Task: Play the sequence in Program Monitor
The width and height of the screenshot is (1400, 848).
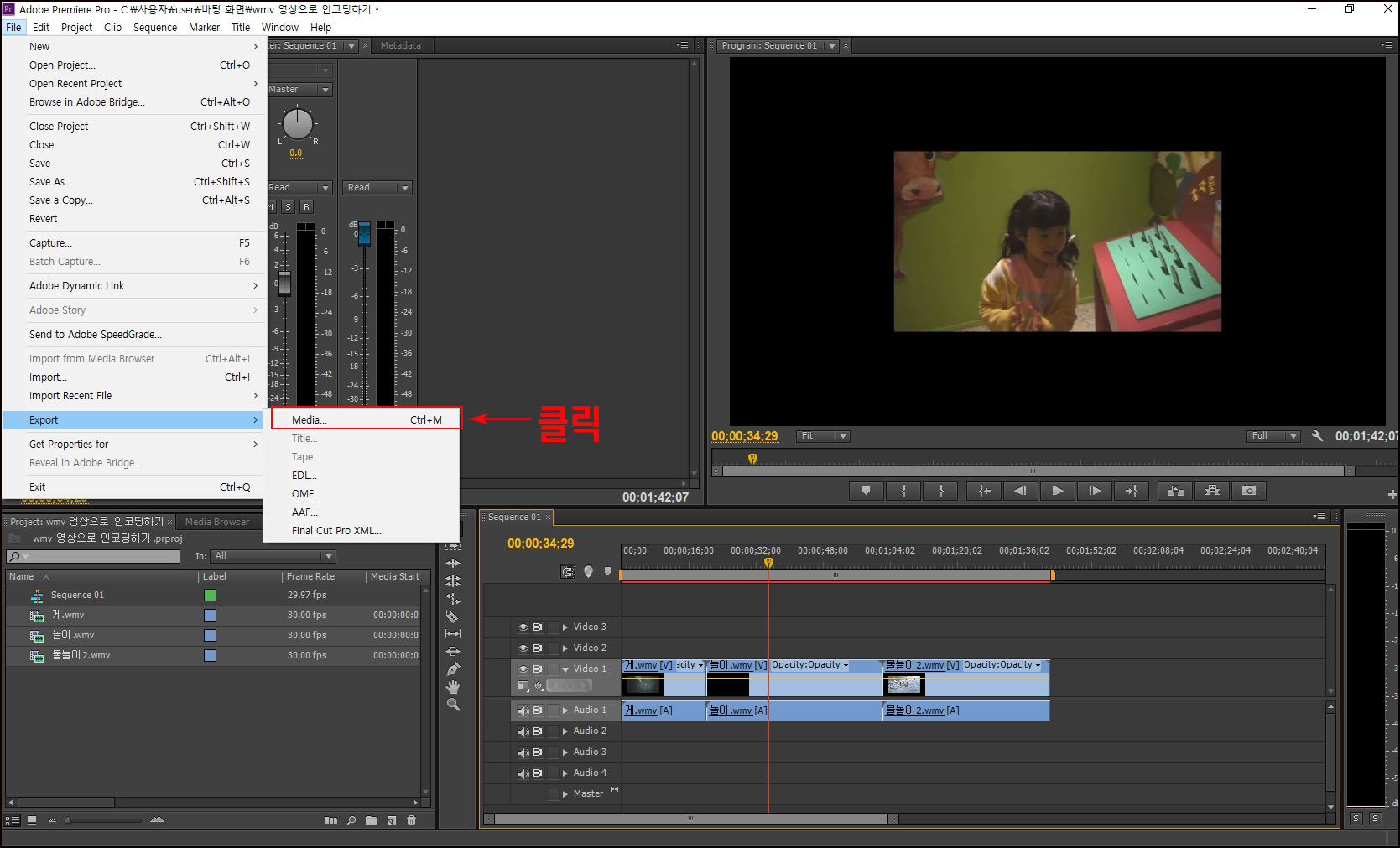Action: (x=1058, y=491)
